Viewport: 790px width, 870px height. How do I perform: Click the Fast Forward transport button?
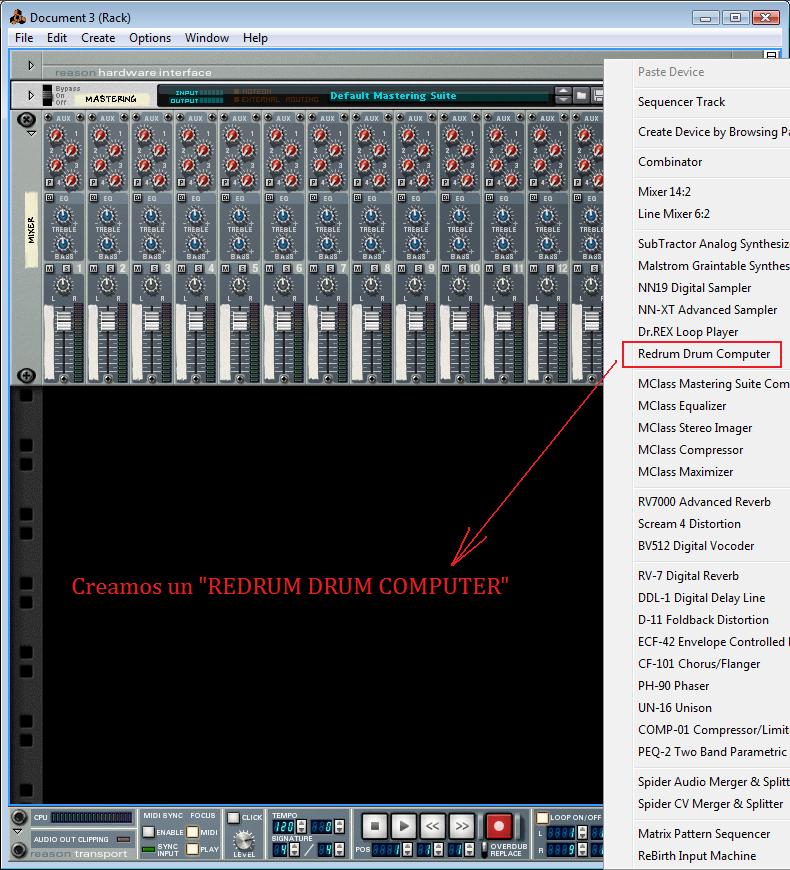tap(462, 827)
